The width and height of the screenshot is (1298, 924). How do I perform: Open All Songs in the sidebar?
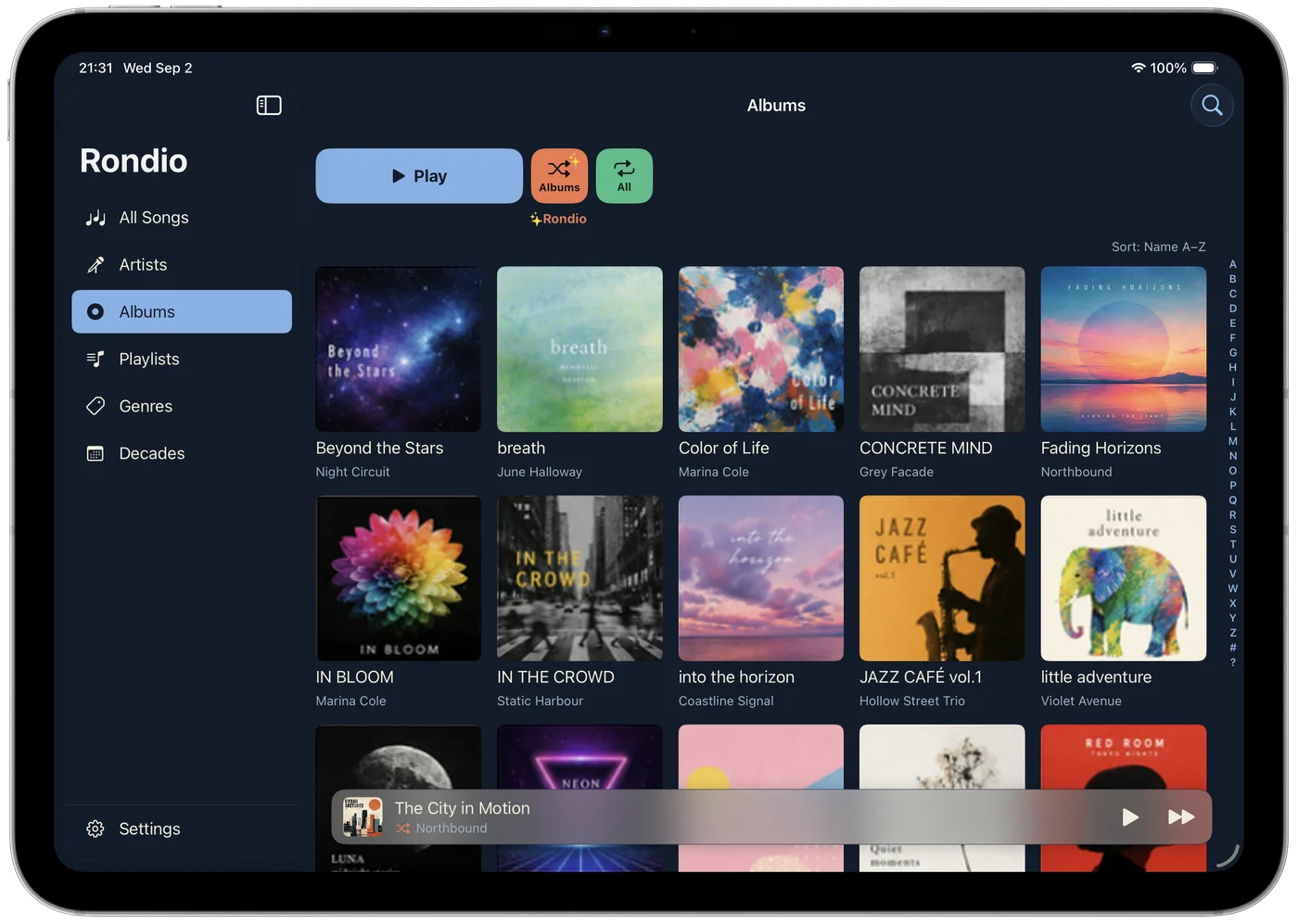point(182,218)
